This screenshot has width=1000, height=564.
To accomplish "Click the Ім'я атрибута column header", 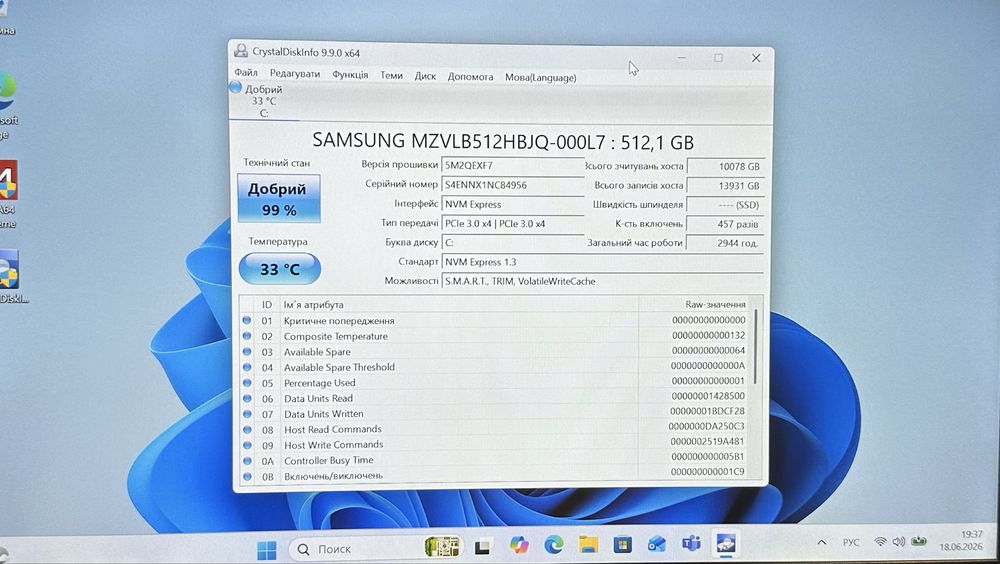I will [x=458, y=305].
